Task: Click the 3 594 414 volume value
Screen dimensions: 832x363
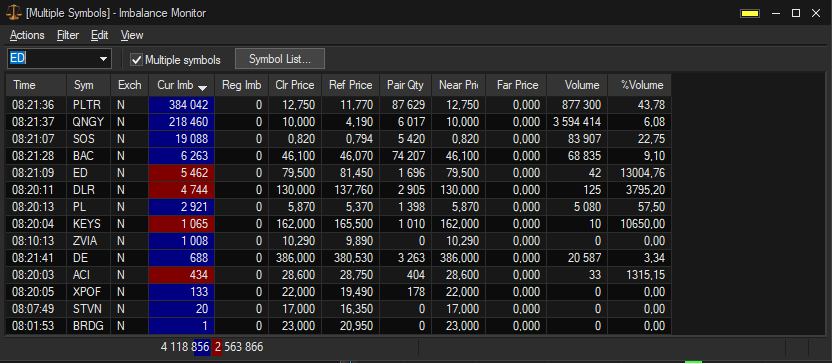Action: coord(577,122)
